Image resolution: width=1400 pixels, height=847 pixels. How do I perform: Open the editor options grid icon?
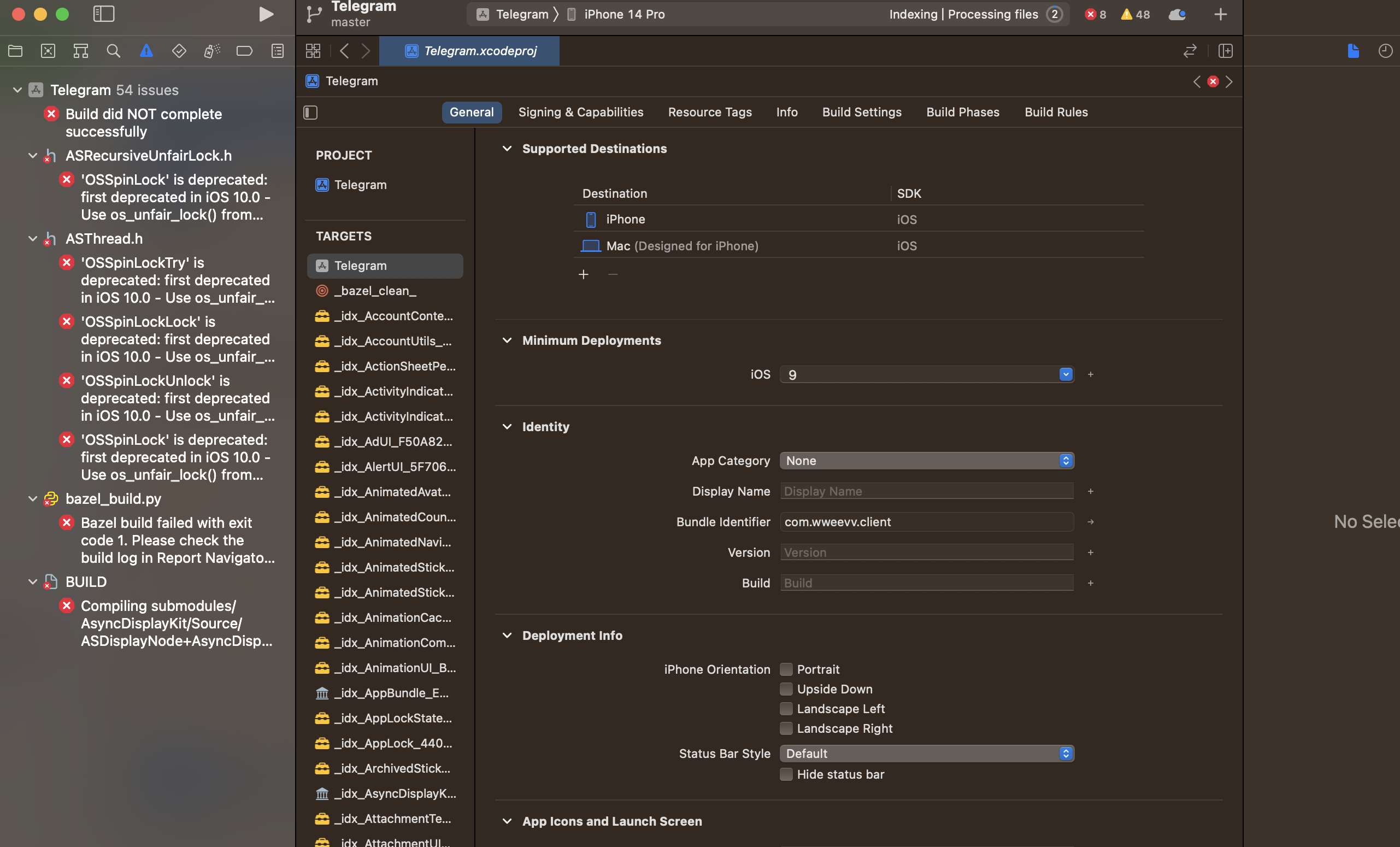(x=313, y=51)
